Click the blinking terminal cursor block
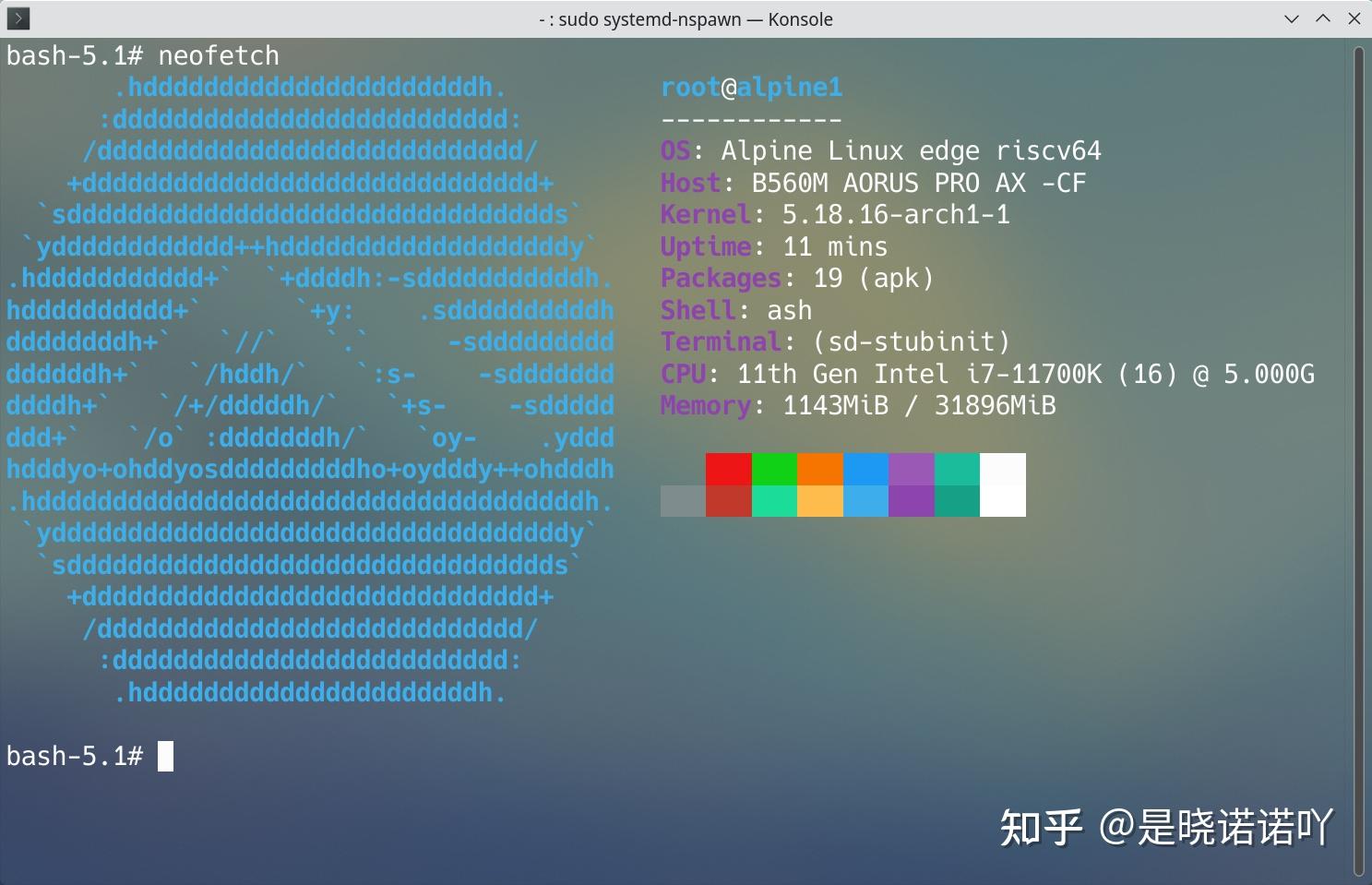The image size is (1372, 885). (166, 756)
